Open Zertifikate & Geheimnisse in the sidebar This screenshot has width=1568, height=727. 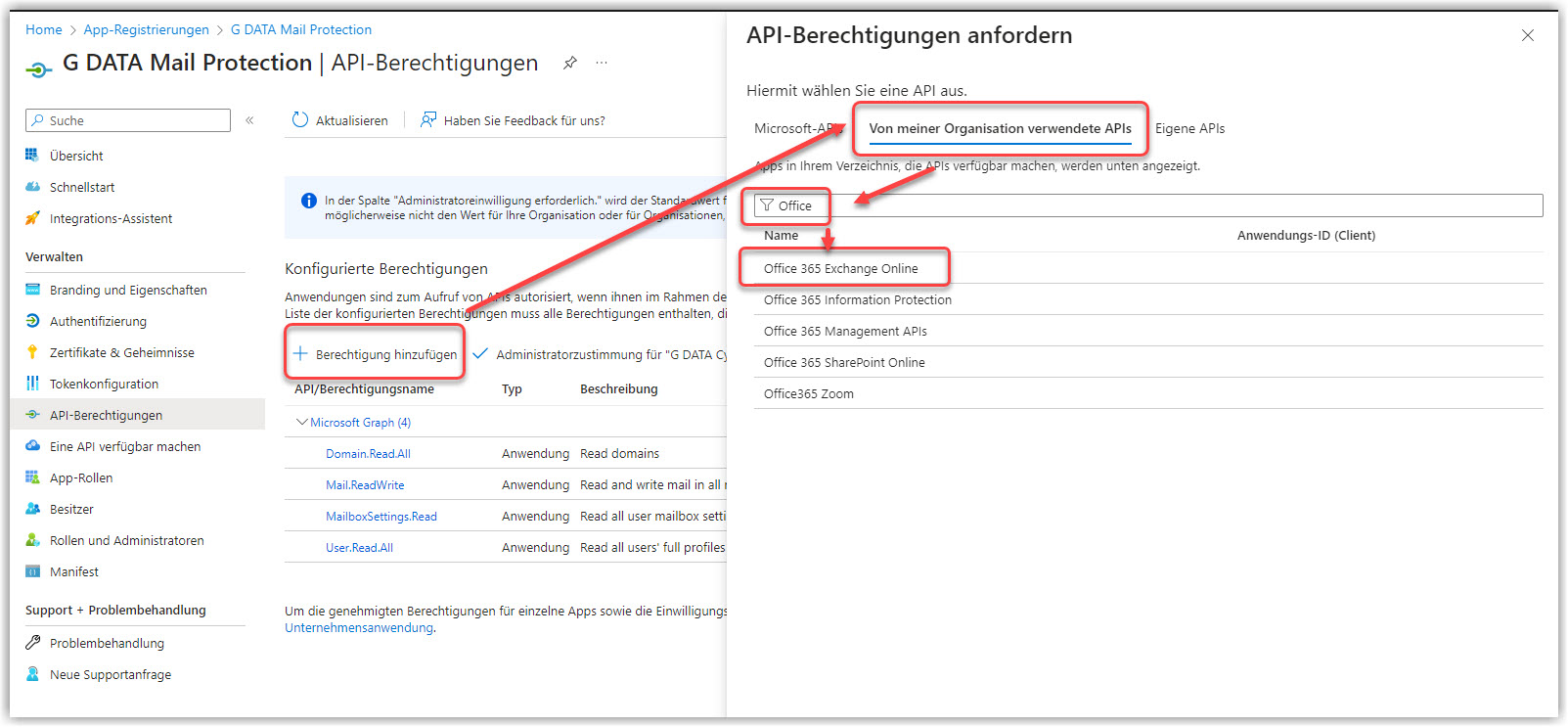(x=122, y=352)
